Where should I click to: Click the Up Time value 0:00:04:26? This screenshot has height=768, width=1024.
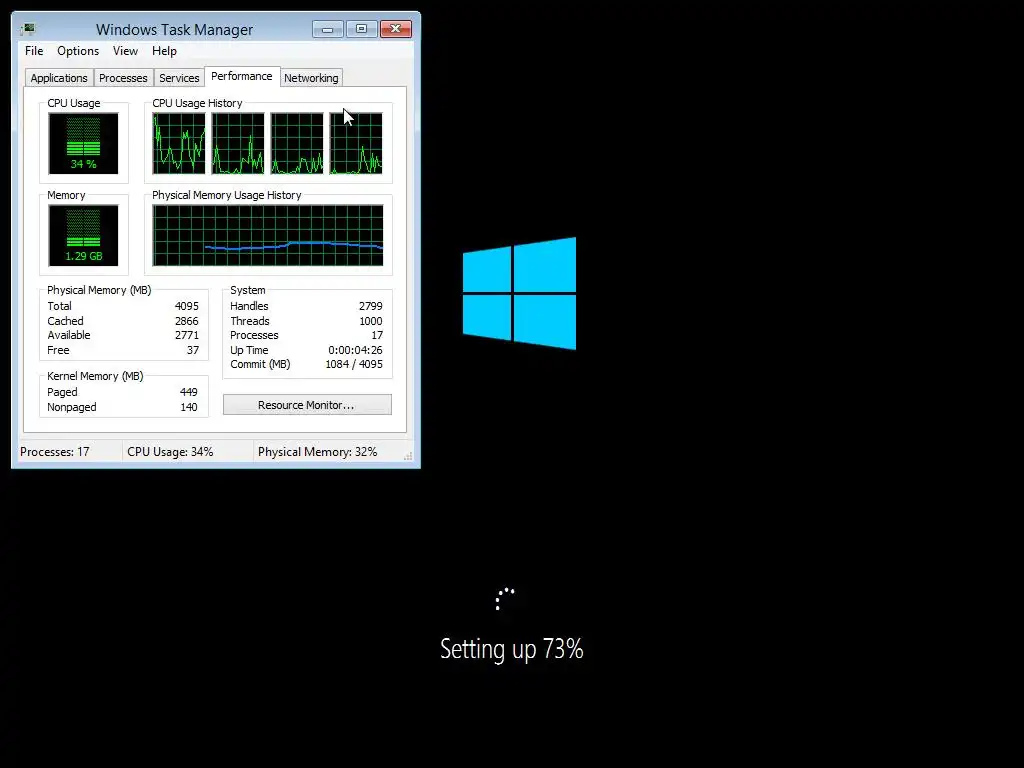point(355,350)
